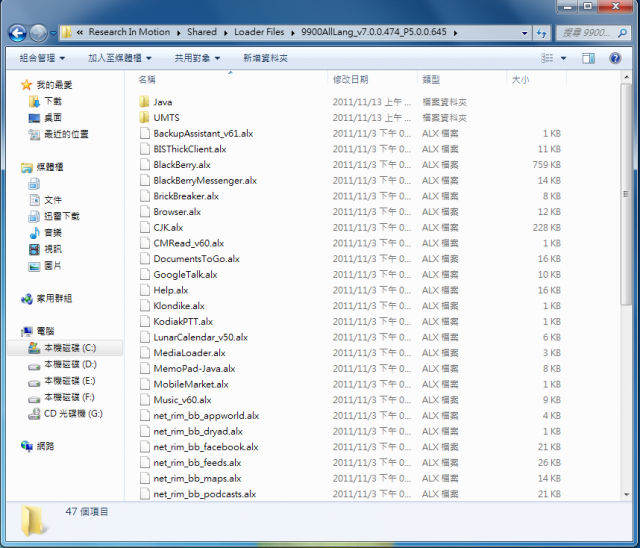Select 媒體櫃 libraries node

click(42, 167)
